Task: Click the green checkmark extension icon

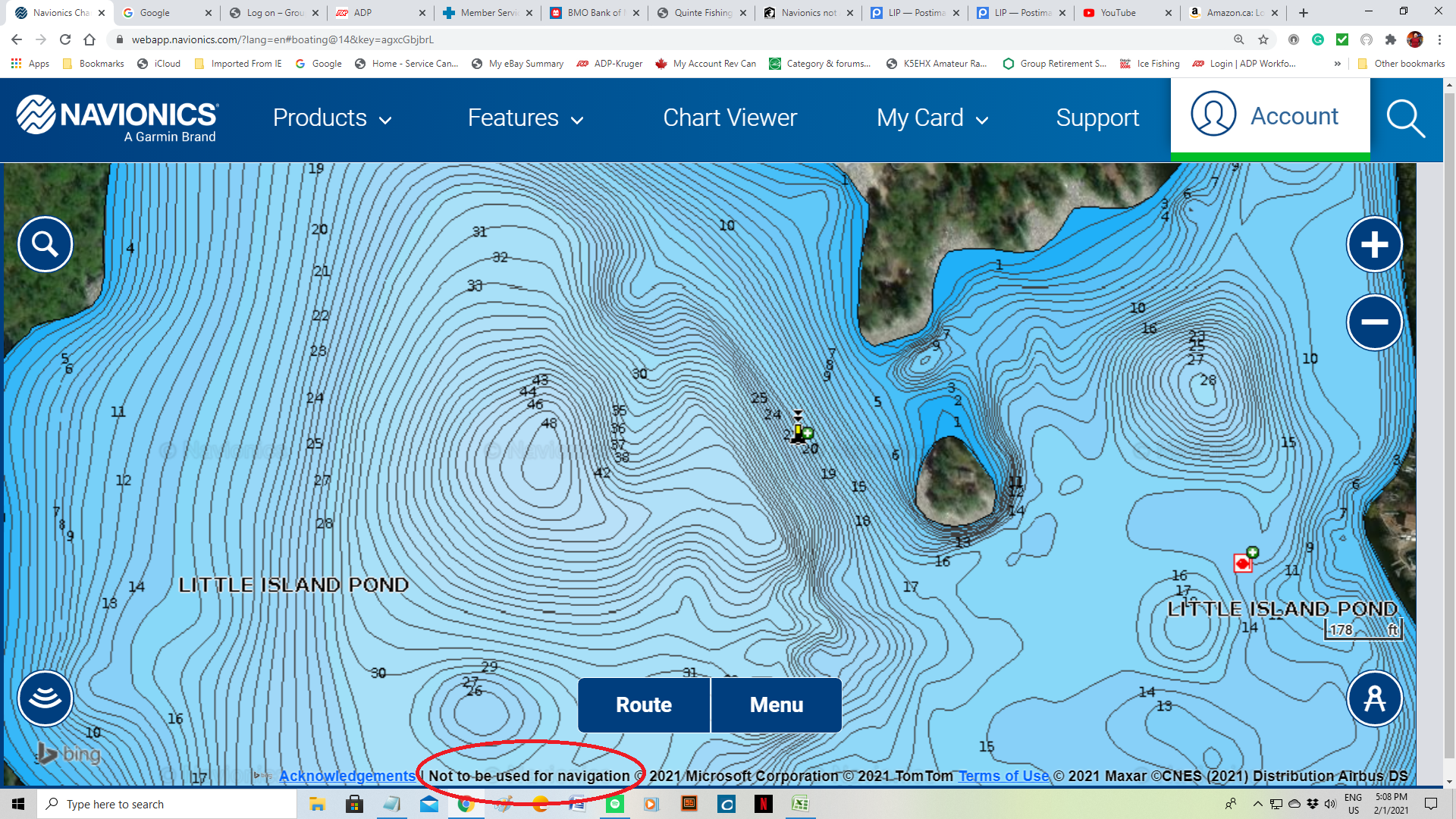Action: click(x=1342, y=39)
